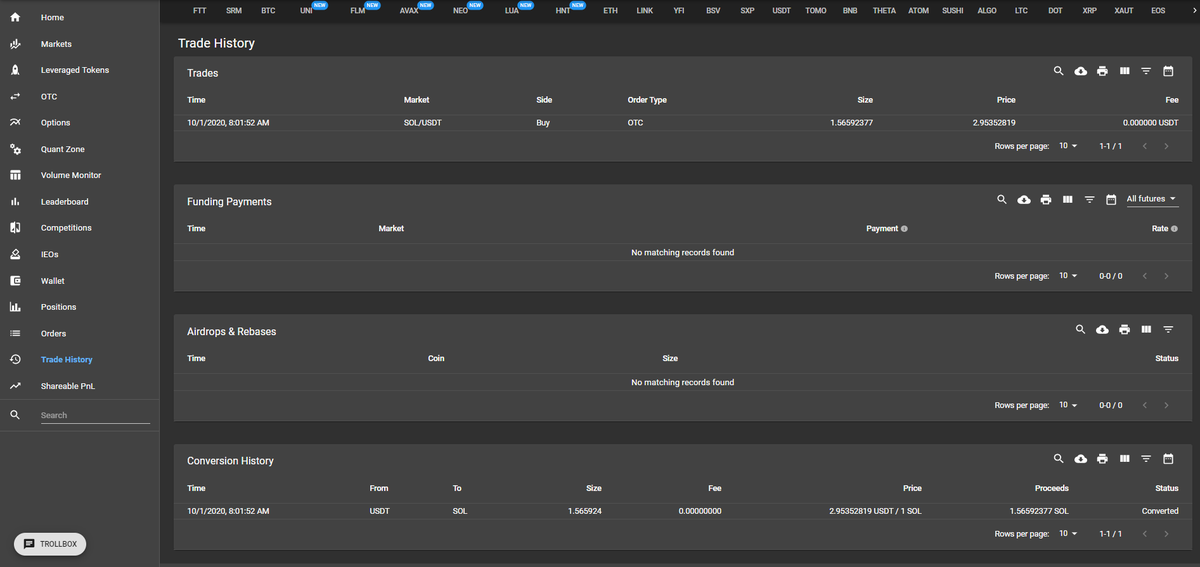Click Converted status in Conversion History
The height and width of the screenshot is (567, 1200).
click(x=1160, y=511)
